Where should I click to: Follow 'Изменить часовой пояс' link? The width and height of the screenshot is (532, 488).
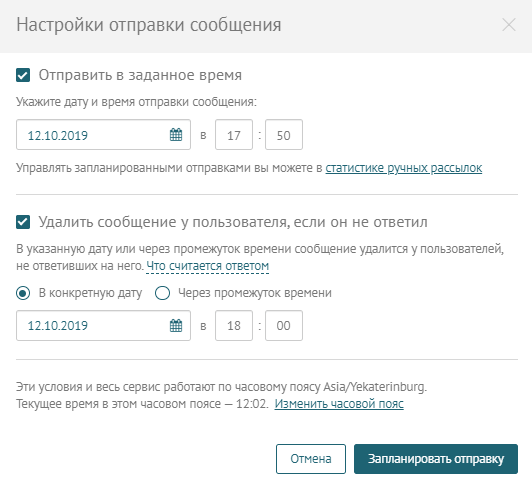339,404
